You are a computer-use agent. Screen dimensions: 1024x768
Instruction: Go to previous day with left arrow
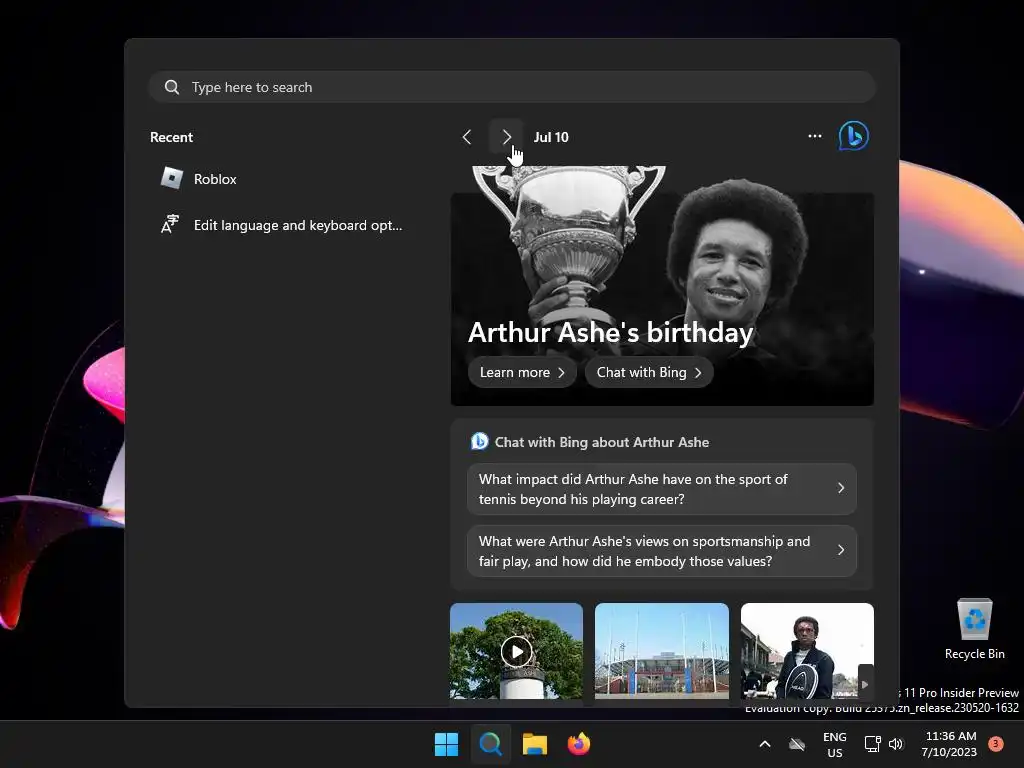(467, 137)
